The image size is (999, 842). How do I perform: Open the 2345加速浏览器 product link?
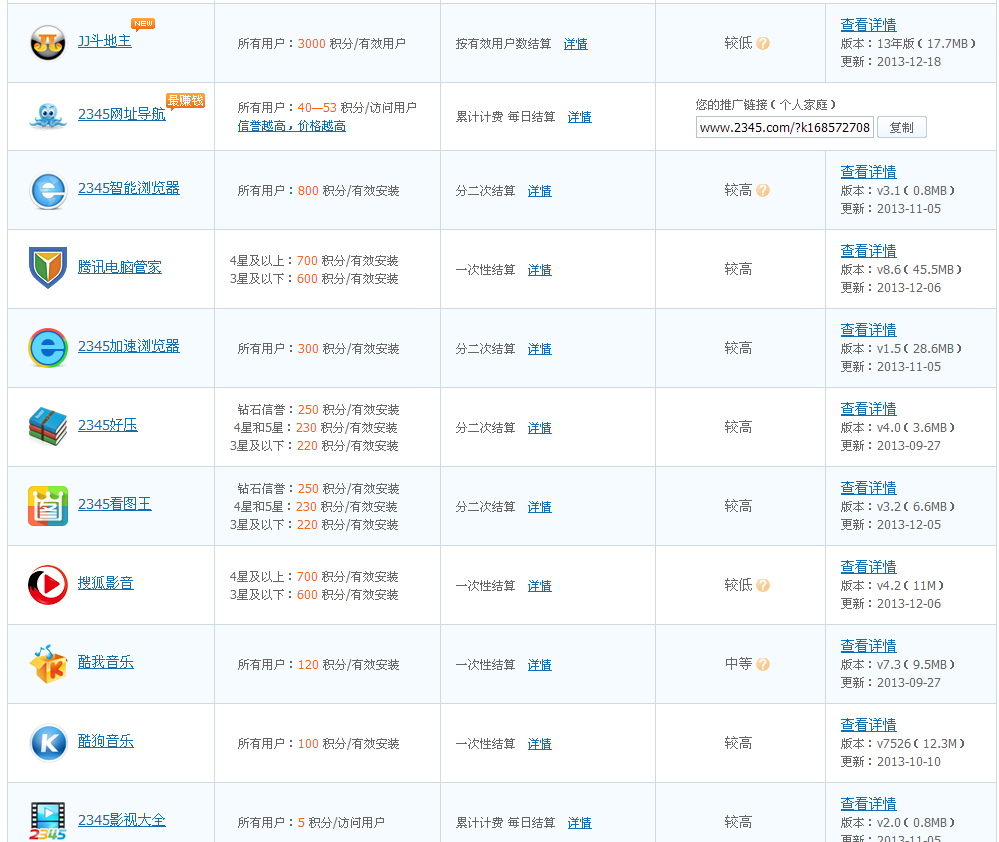tap(129, 346)
